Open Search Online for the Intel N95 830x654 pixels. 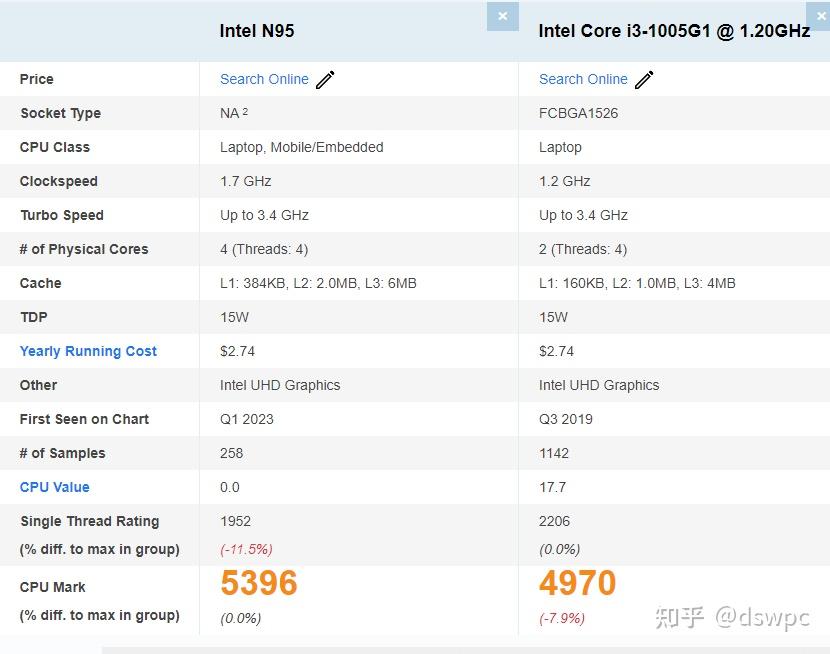264,79
